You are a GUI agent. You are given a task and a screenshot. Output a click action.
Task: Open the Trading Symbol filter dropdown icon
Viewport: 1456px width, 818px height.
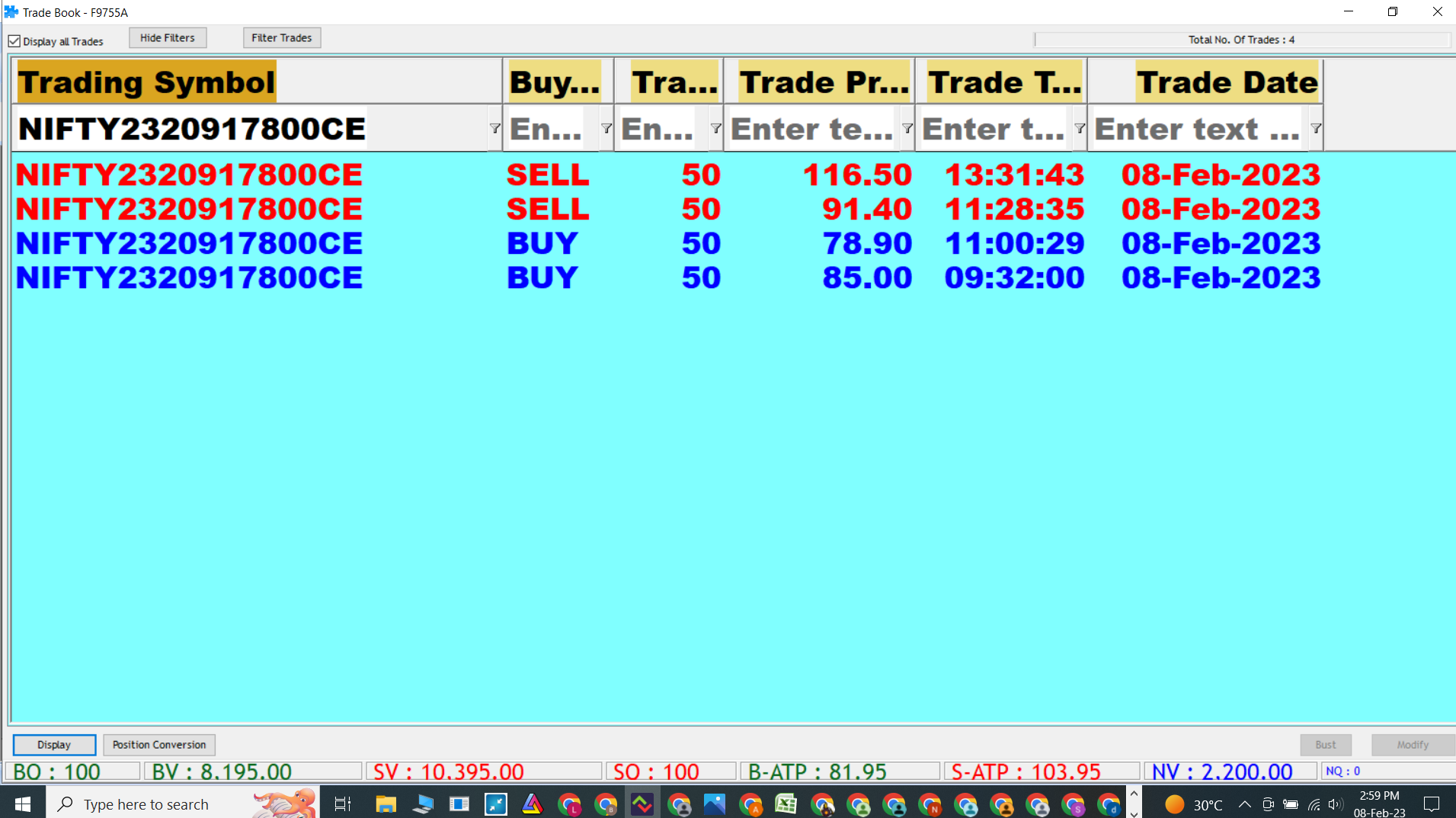click(x=494, y=129)
